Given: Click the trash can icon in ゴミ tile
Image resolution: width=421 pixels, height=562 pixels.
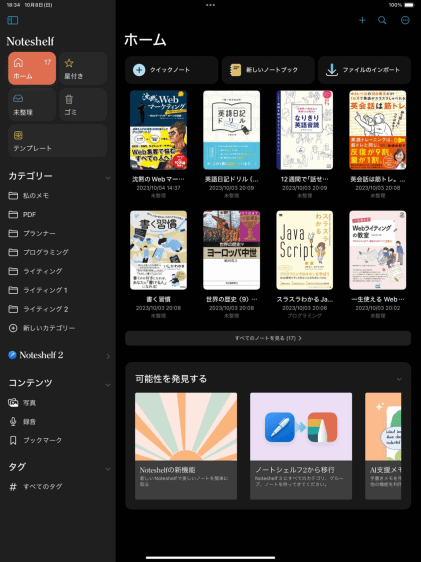Looking at the screenshot, I should point(69,99).
